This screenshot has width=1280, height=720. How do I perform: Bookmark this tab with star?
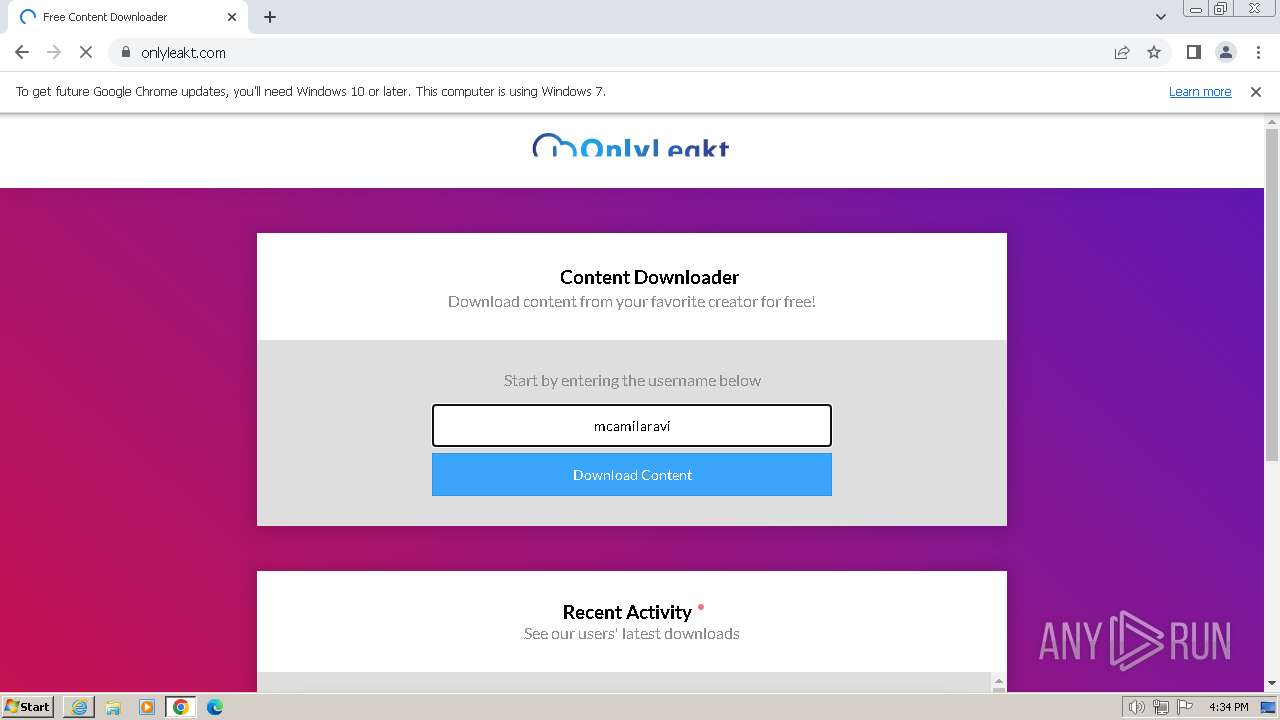tap(1154, 52)
